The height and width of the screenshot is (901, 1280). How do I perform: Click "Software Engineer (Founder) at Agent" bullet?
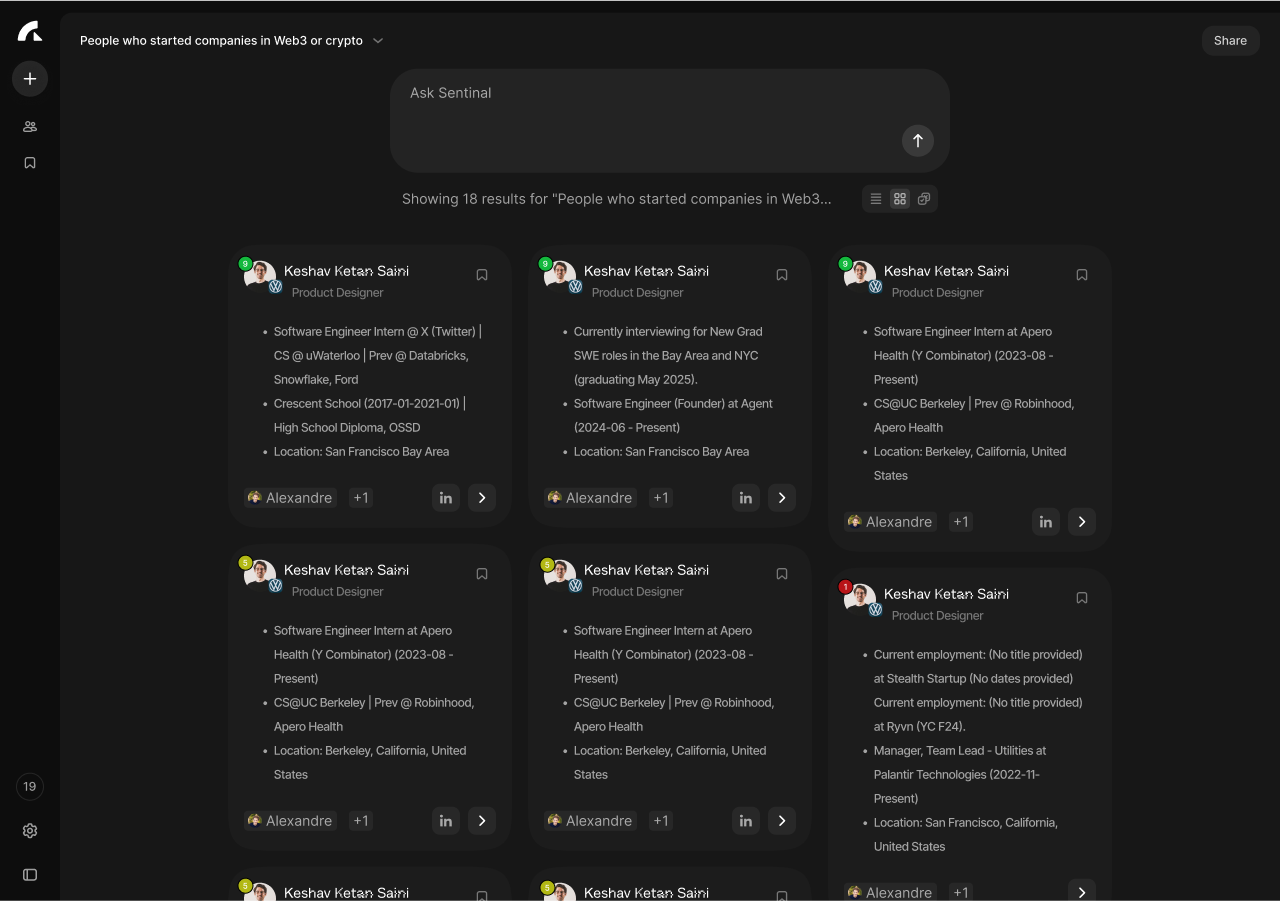(x=673, y=404)
